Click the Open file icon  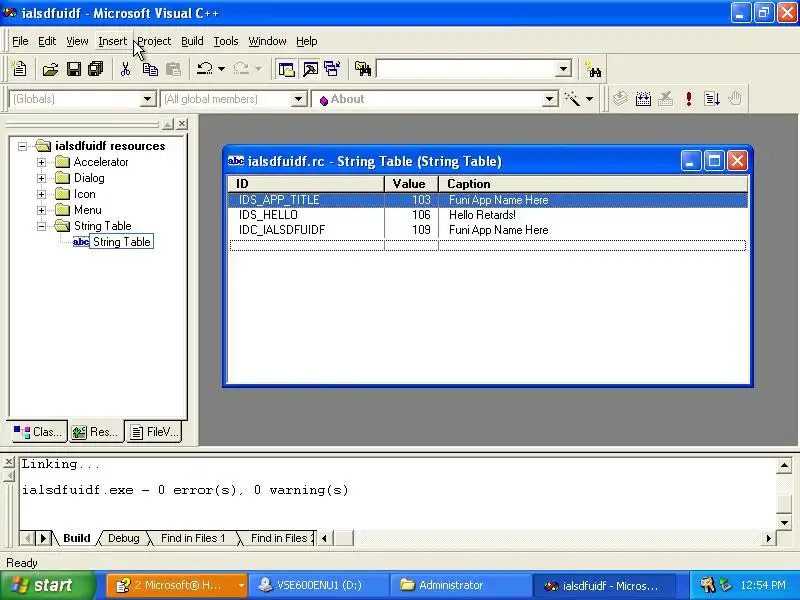coord(50,69)
